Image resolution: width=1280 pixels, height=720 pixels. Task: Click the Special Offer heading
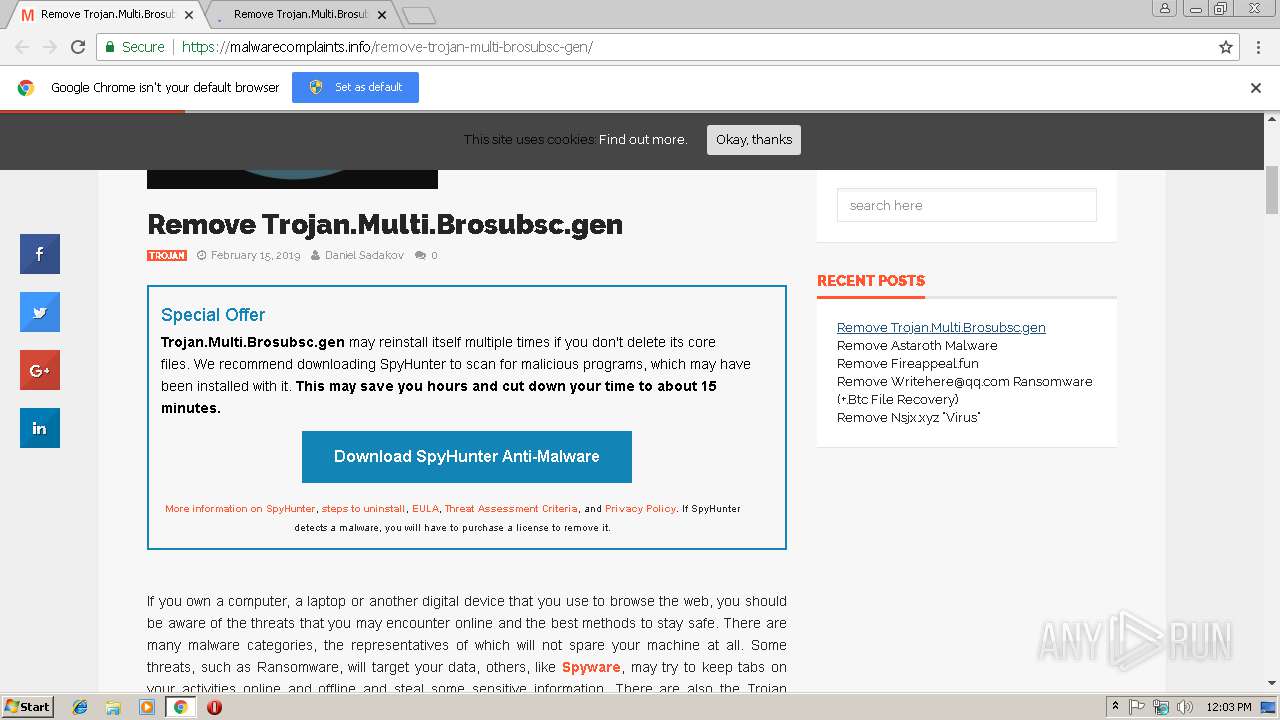pos(213,315)
